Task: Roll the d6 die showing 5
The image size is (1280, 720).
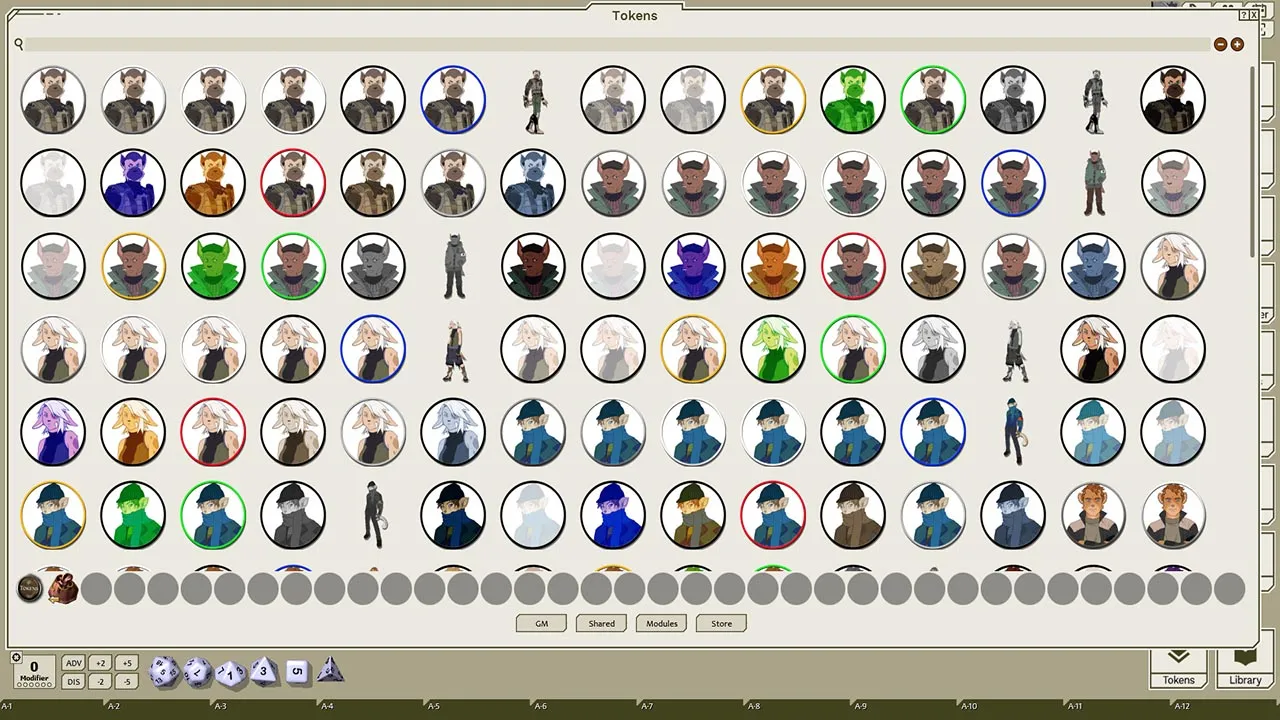Action: click(296, 672)
